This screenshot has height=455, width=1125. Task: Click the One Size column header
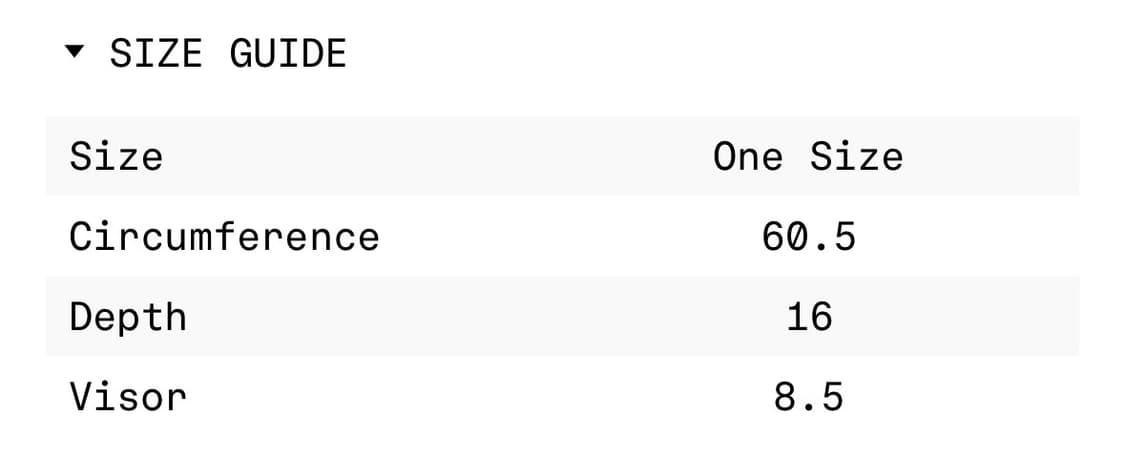(807, 157)
